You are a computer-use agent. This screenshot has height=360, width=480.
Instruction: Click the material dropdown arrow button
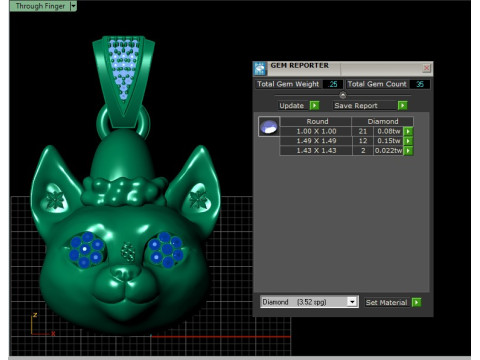click(x=352, y=302)
